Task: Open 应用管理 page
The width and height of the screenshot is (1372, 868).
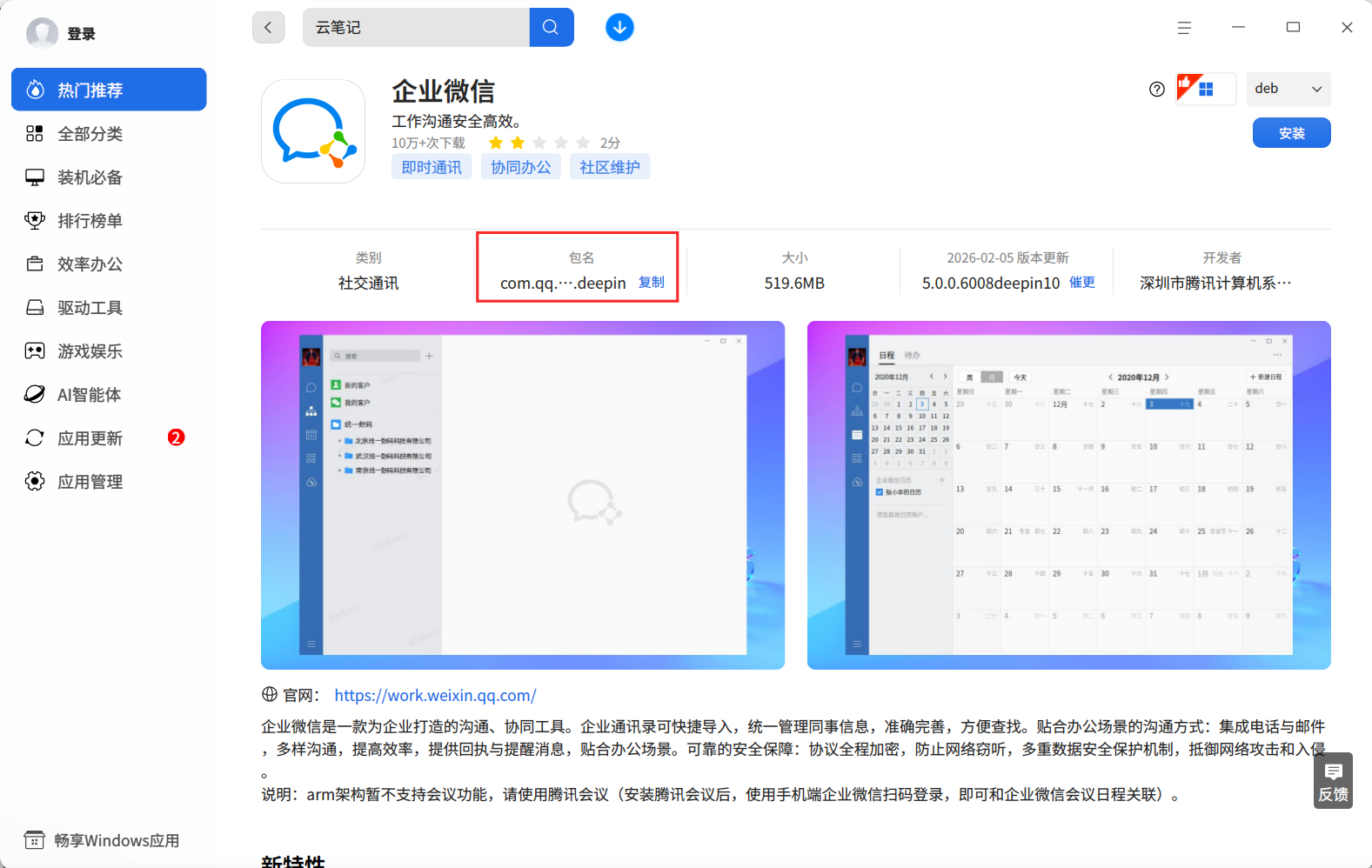Action: click(109, 481)
